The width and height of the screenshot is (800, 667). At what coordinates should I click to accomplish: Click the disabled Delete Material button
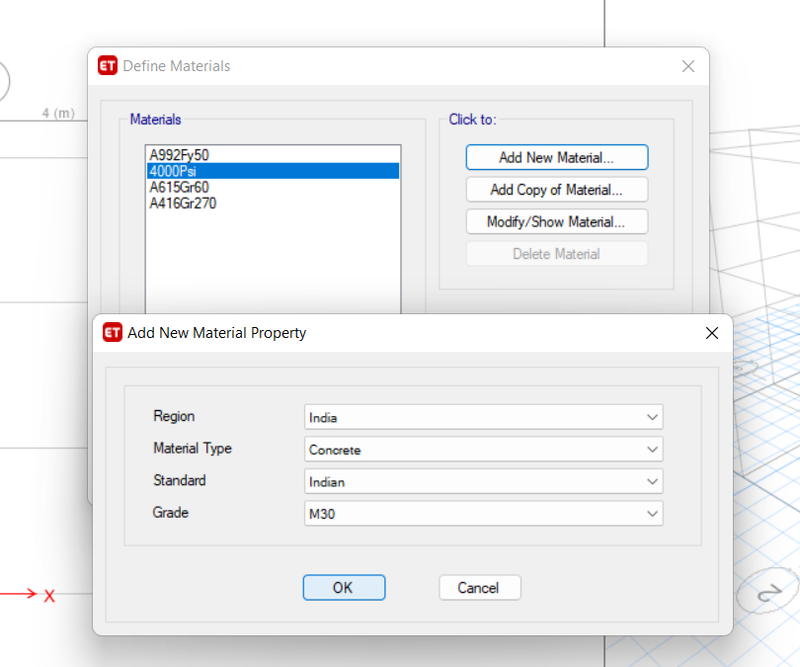[557, 254]
